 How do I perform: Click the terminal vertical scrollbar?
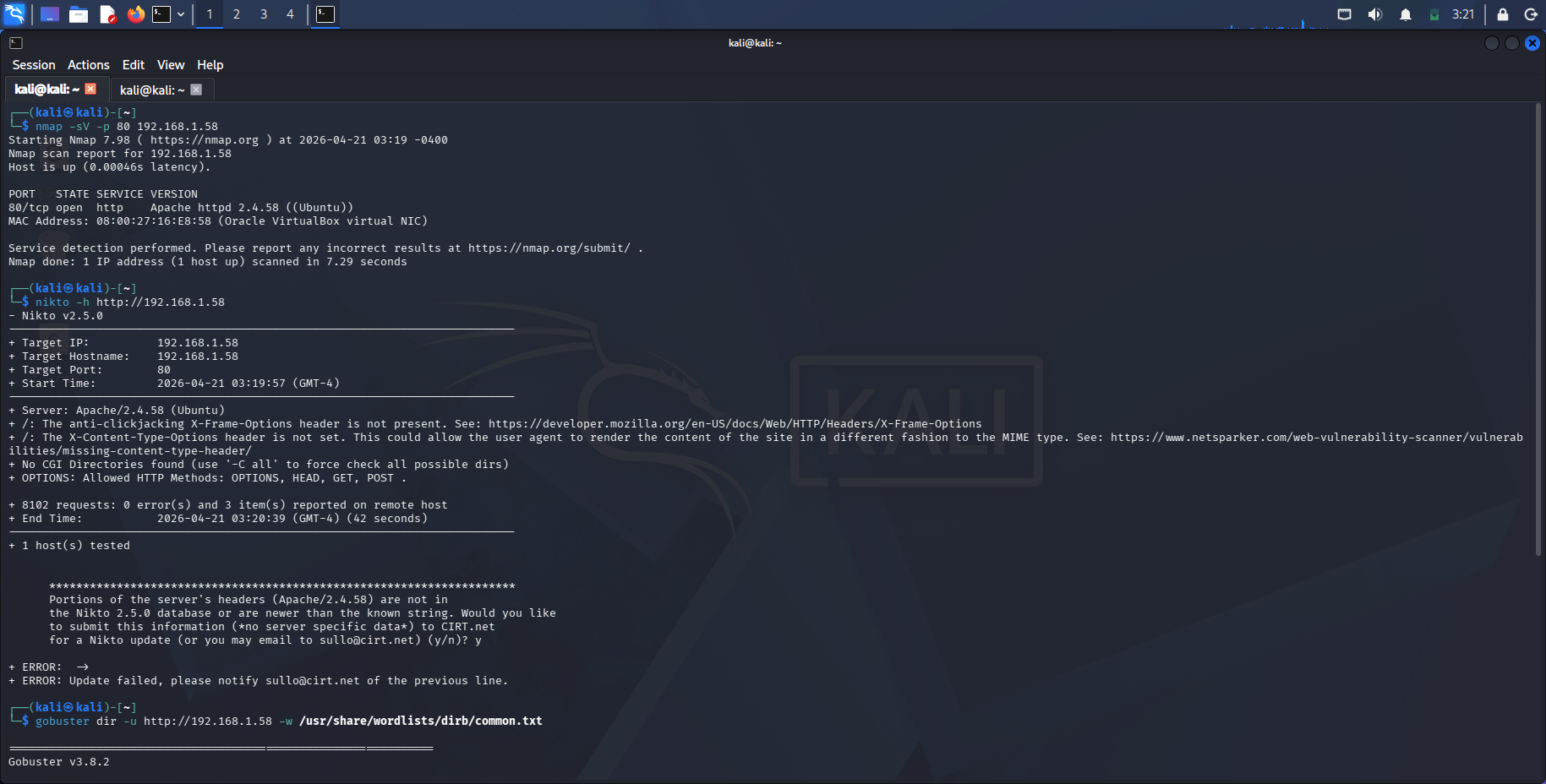point(1538,329)
